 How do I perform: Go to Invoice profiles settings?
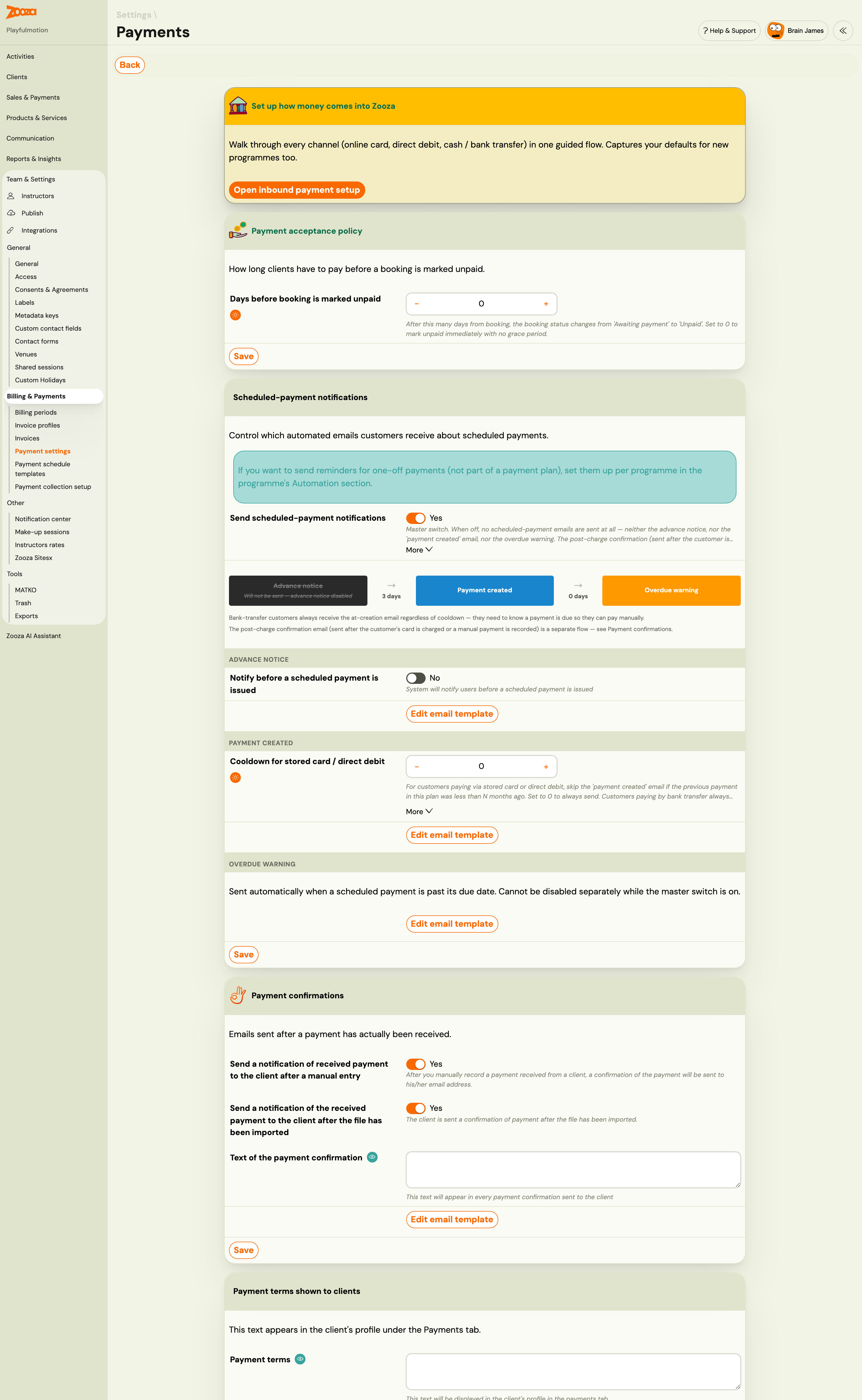point(38,426)
